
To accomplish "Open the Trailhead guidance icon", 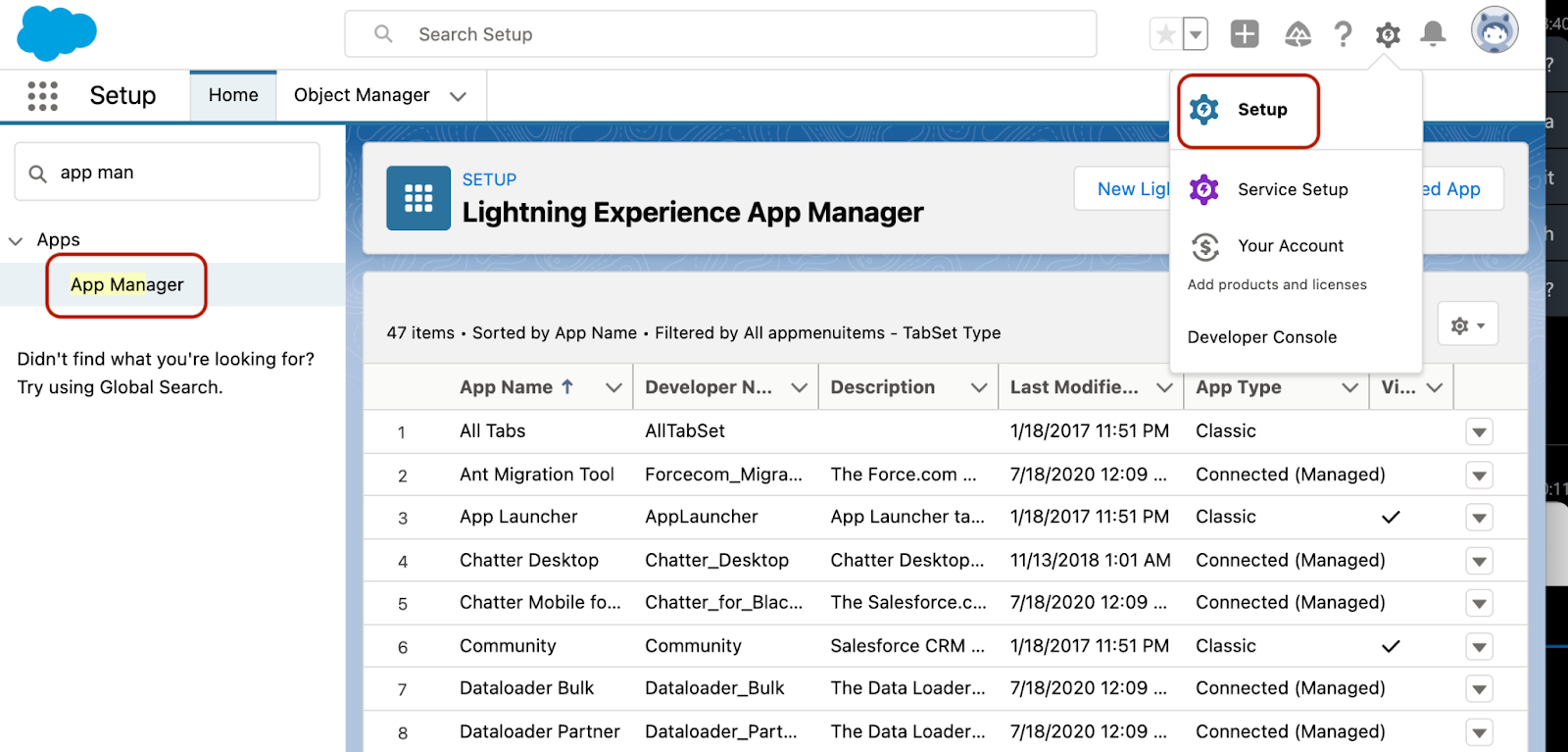I will coord(1298,35).
